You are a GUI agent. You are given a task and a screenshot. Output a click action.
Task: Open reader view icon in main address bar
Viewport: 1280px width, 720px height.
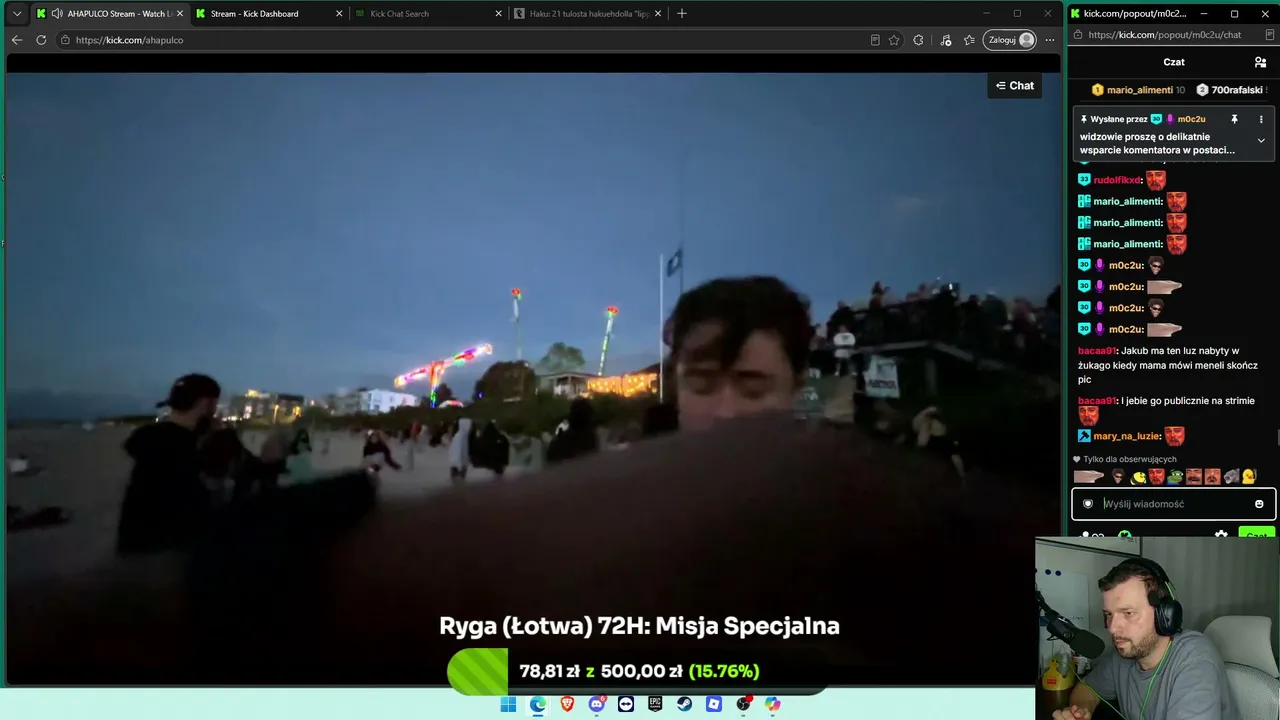click(875, 40)
